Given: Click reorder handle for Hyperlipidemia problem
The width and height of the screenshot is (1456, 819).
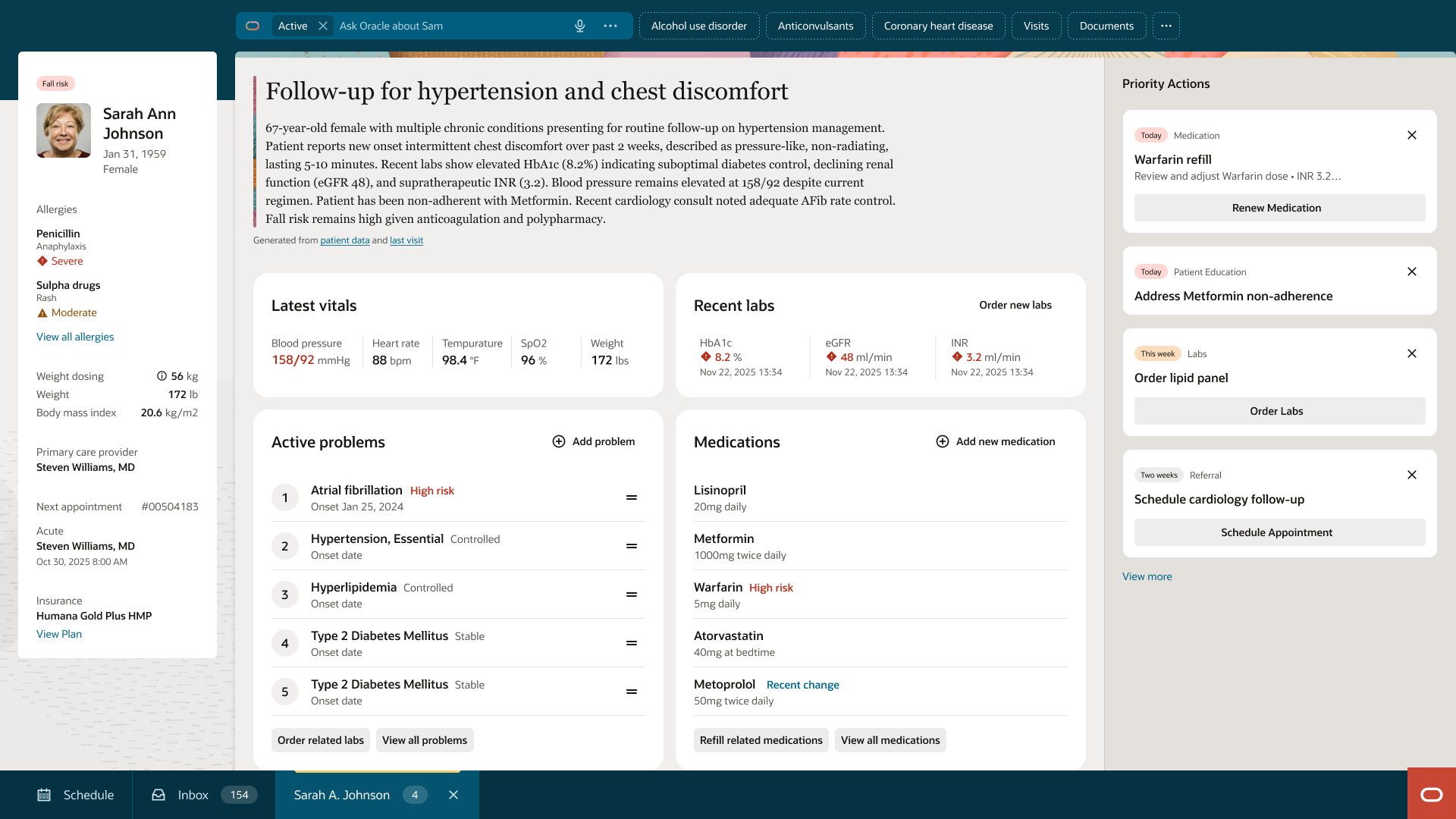Looking at the screenshot, I should click(x=631, y=595).
